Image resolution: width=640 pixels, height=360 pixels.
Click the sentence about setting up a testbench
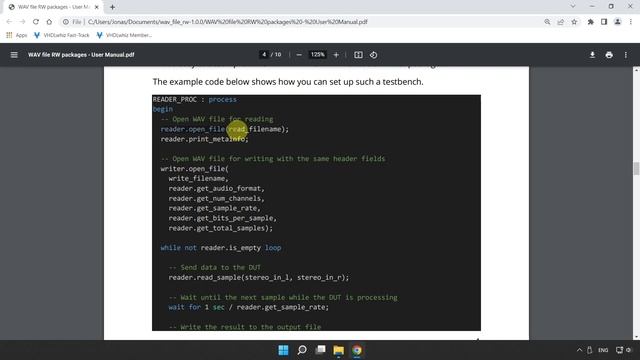tap(288, 82)
